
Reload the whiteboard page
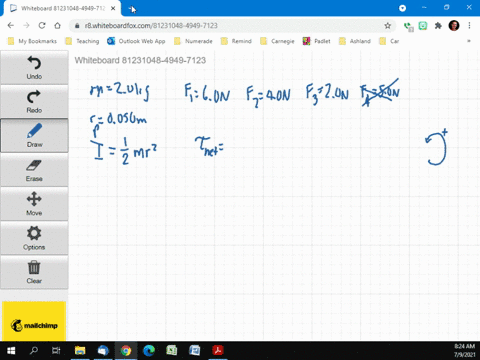tap(42, 26)
